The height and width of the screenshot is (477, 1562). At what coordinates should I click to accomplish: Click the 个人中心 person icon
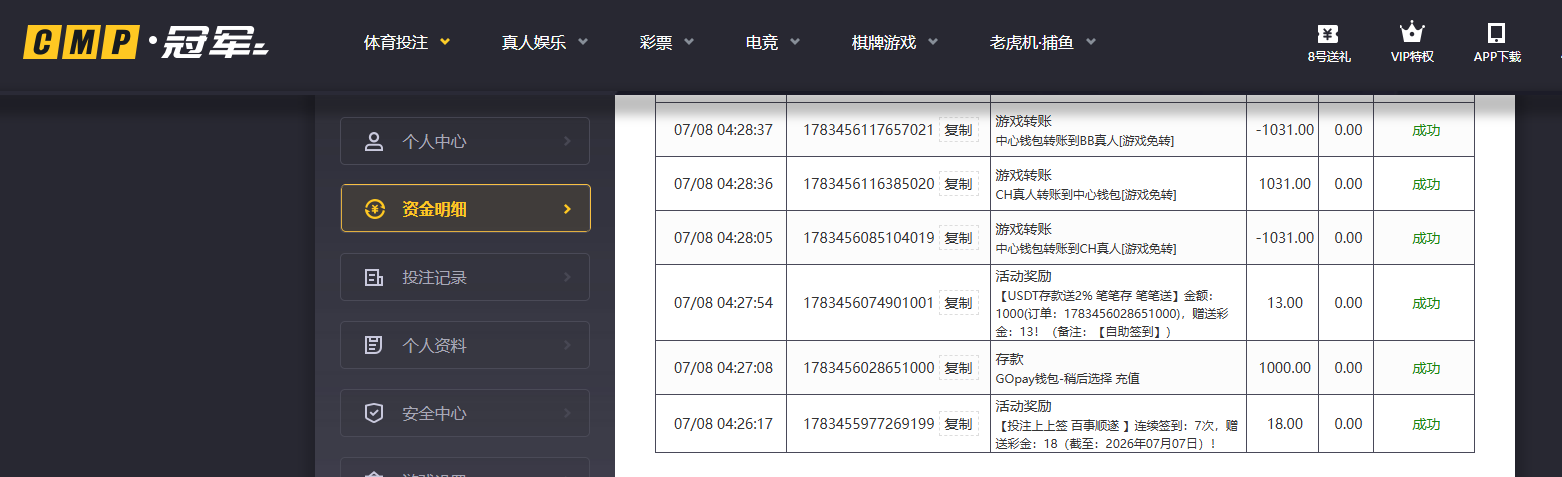(374, 141)
